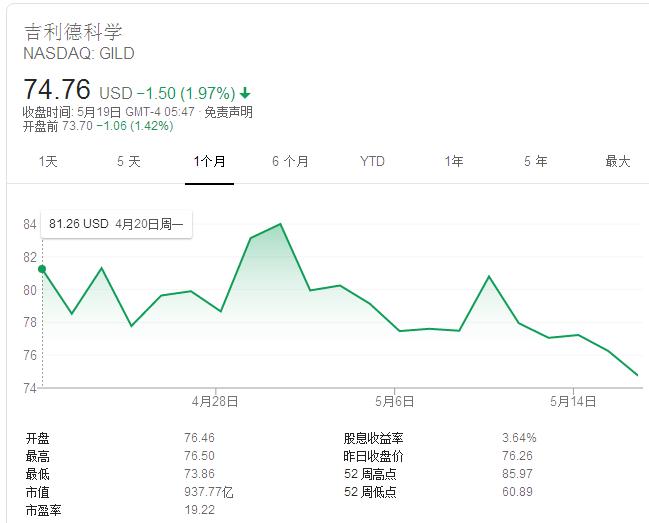649x523 pixels.
Task: Switch chart to the 1天 range
Action: pyautogui.click(x=48, y=161)
